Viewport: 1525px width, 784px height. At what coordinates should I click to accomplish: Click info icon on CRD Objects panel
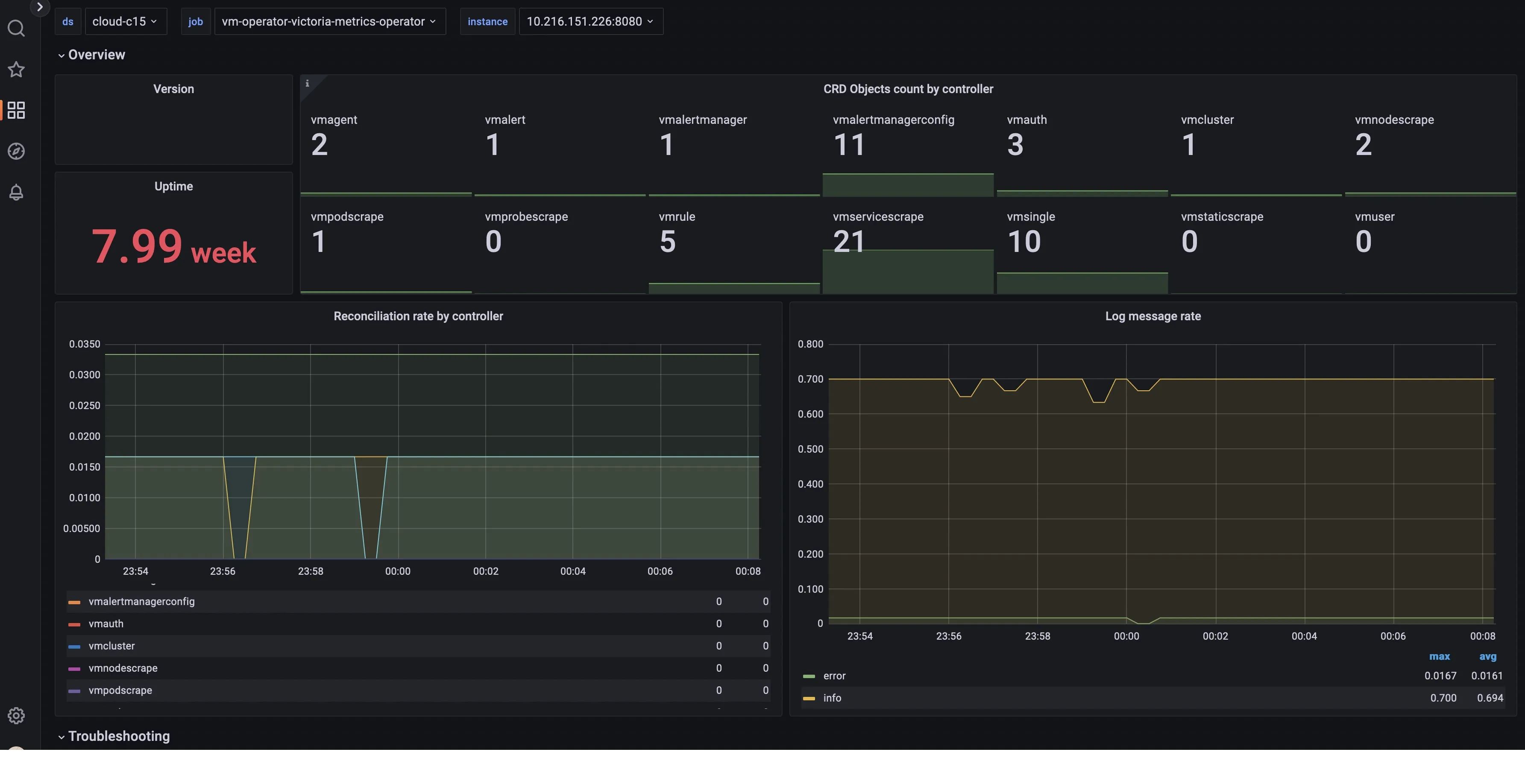307,83
